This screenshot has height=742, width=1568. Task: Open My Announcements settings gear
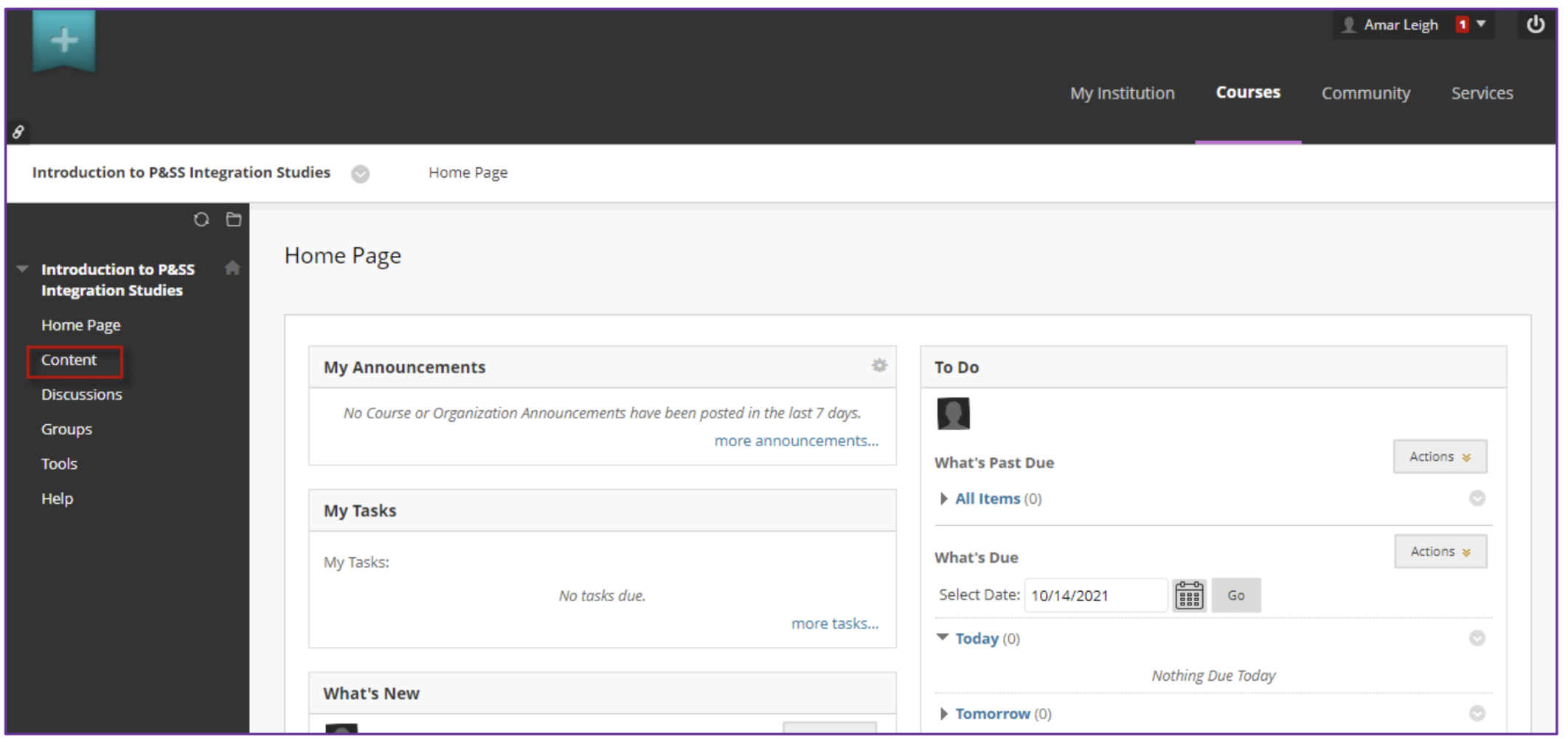pyautogui.click(x=879, y=365)
